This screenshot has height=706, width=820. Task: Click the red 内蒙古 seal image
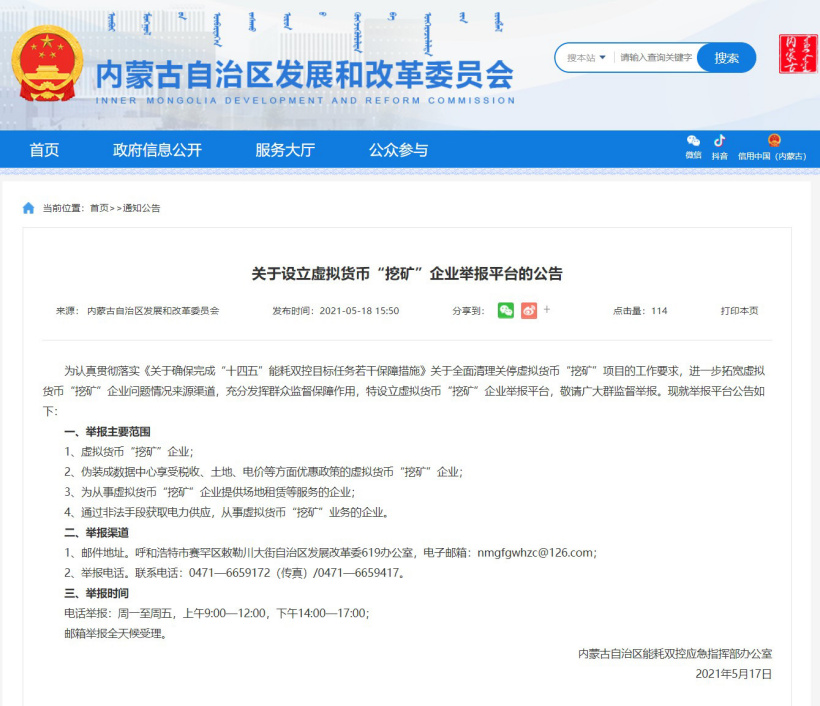tap(798, 54)
